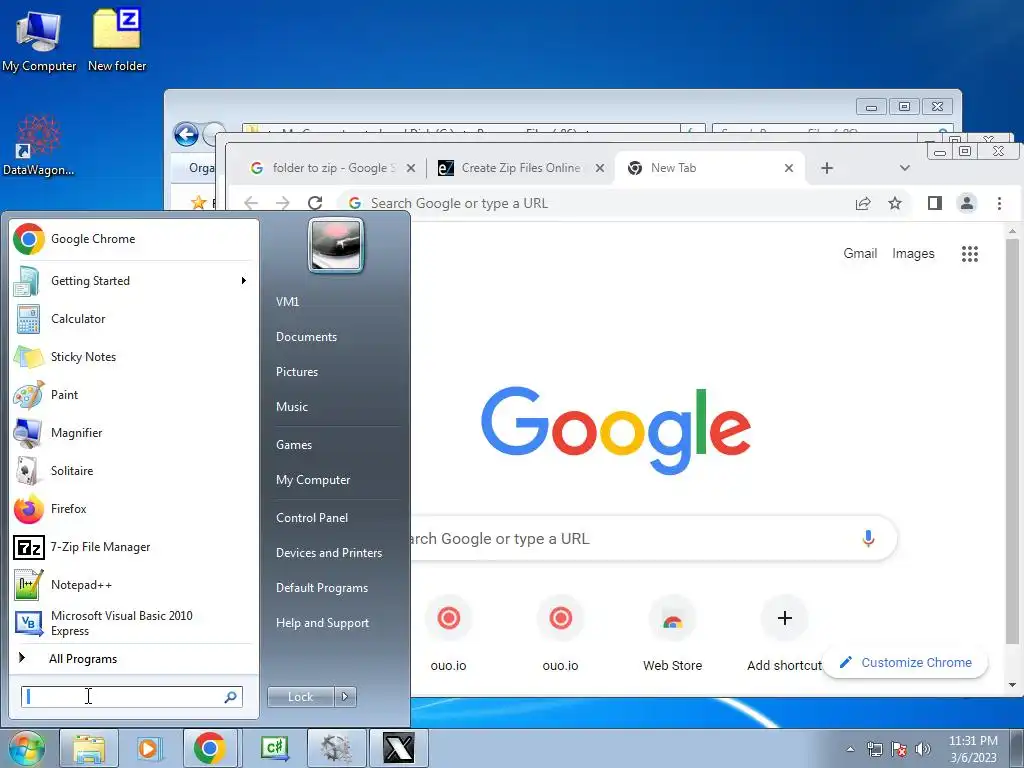Open File Explorer from taskbar
Image resolution: width=1024 pixels, height=768 pixels.
[89, 748]
